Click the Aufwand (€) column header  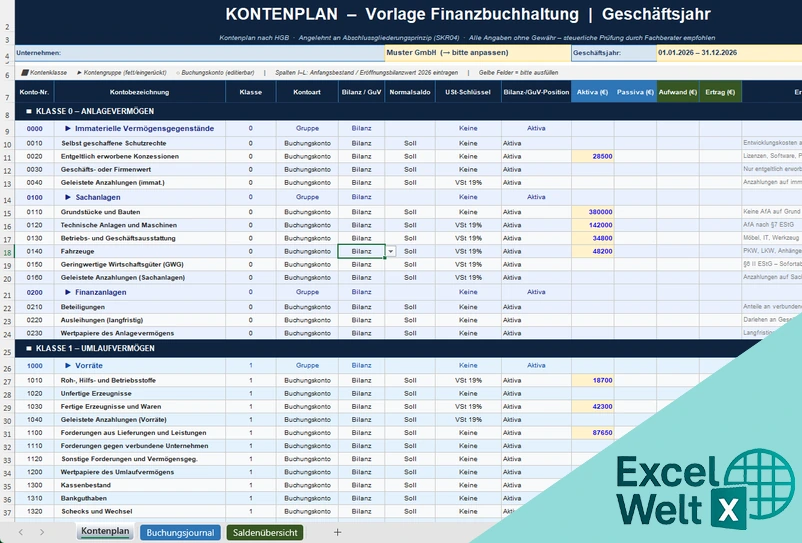[678, 92]
